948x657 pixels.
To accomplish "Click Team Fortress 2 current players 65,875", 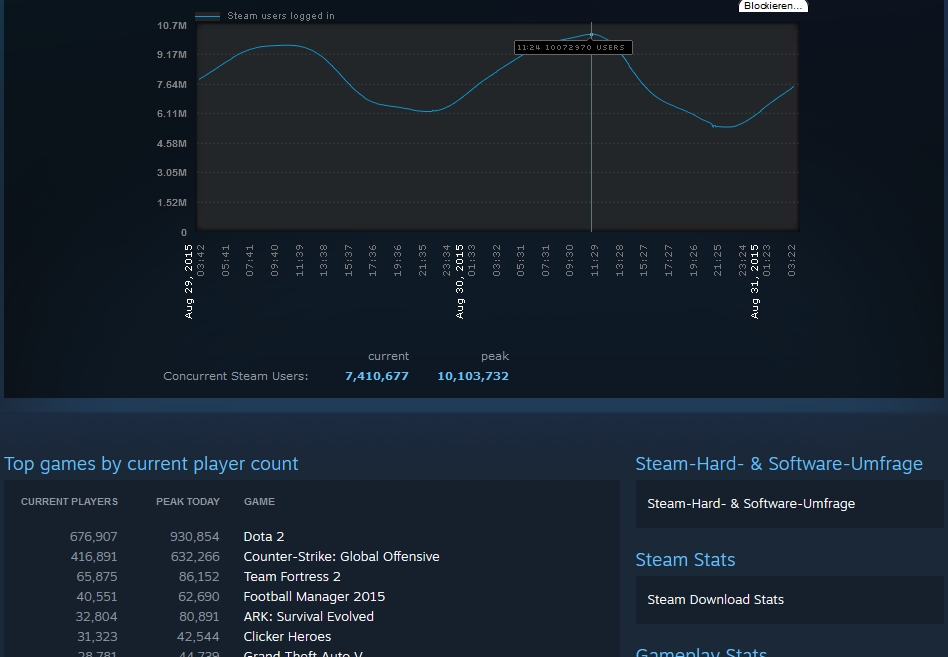I will click(97, 577).
